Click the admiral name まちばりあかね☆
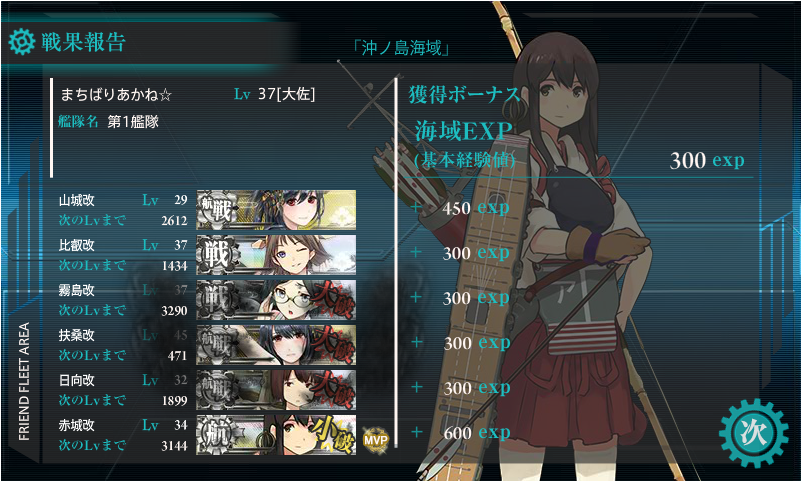This screenshot has height=482, width=804. pyautogui.click(x=116, y=95)
